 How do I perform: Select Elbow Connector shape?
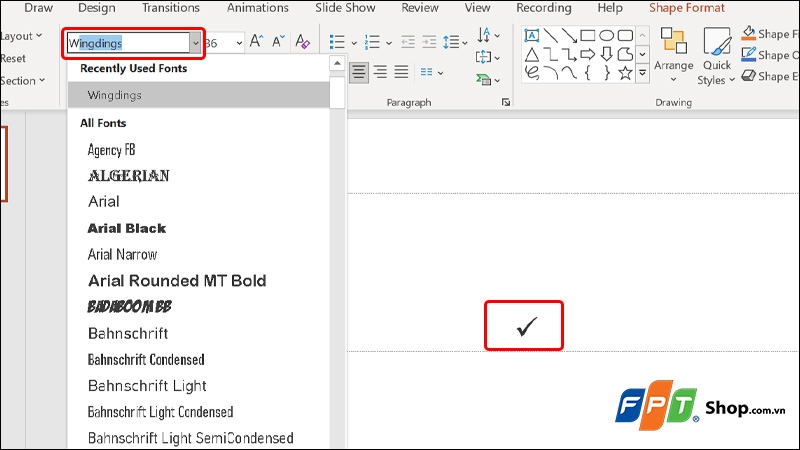[x=551, y=54]
